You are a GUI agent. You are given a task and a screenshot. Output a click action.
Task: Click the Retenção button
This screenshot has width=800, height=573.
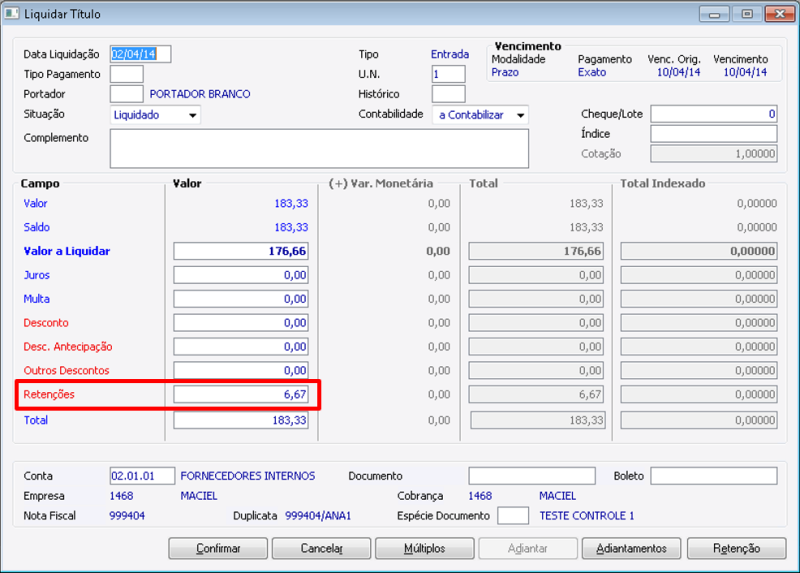coord(736,548)
